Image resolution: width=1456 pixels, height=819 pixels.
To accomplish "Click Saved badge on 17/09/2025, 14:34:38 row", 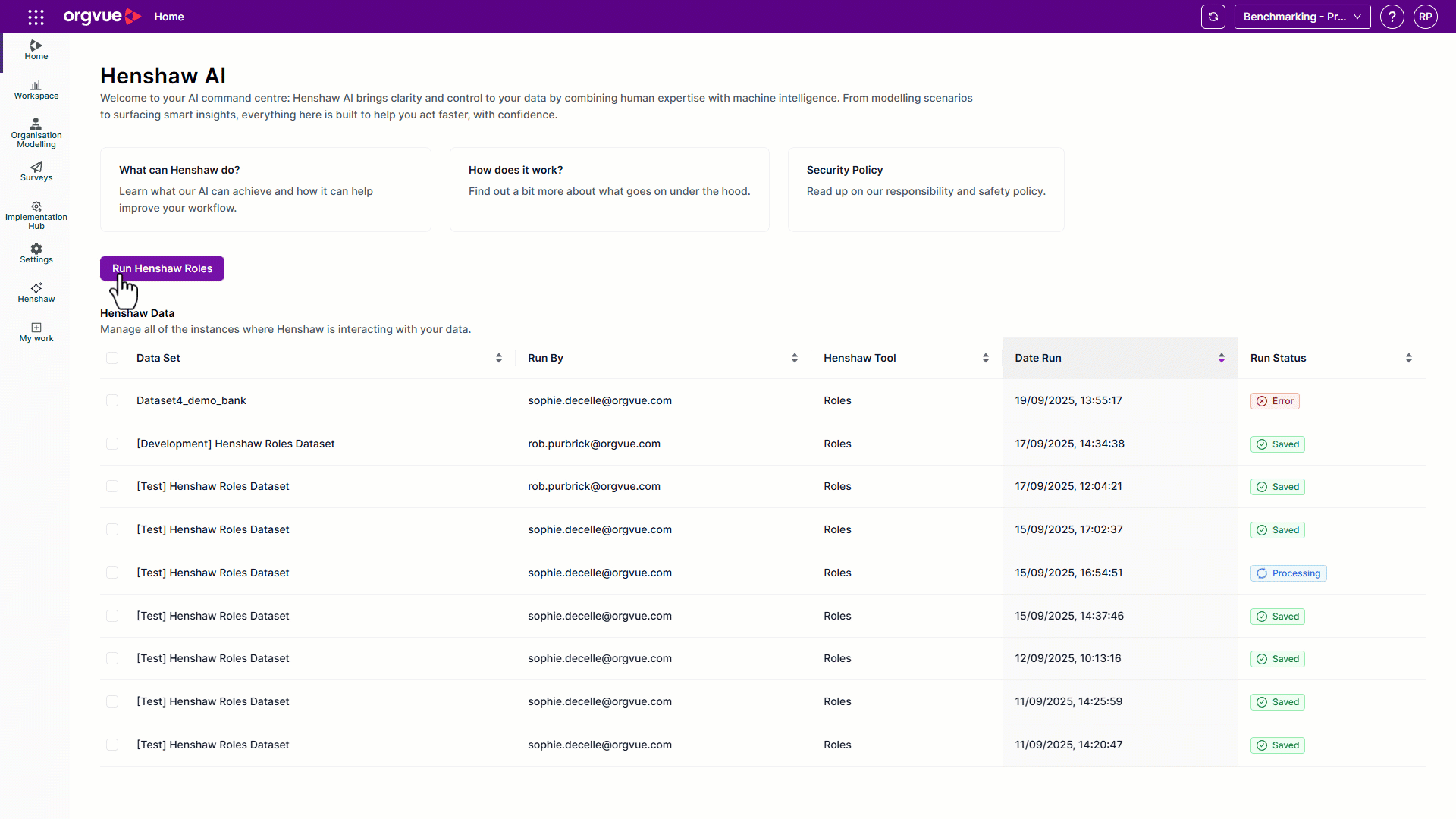I will 1278,444.
